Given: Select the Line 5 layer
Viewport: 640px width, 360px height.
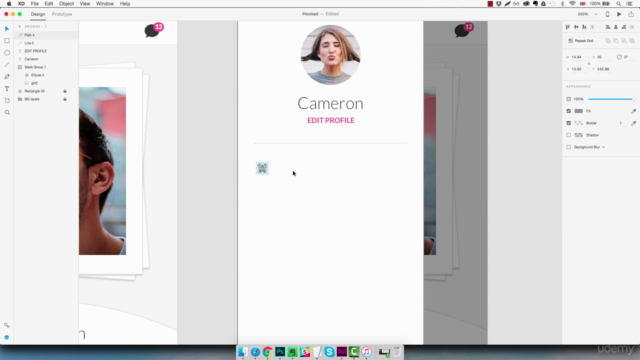Looking at the screenshot, I should [x=46, y=43].
